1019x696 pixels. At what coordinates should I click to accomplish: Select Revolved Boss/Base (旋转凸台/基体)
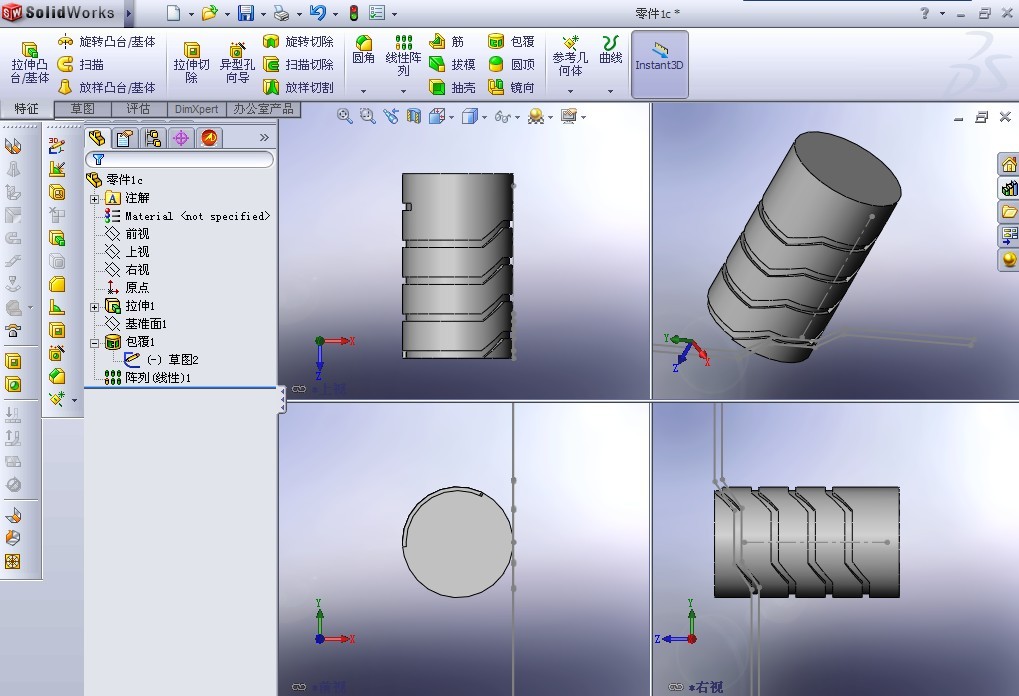coord(107,42)
